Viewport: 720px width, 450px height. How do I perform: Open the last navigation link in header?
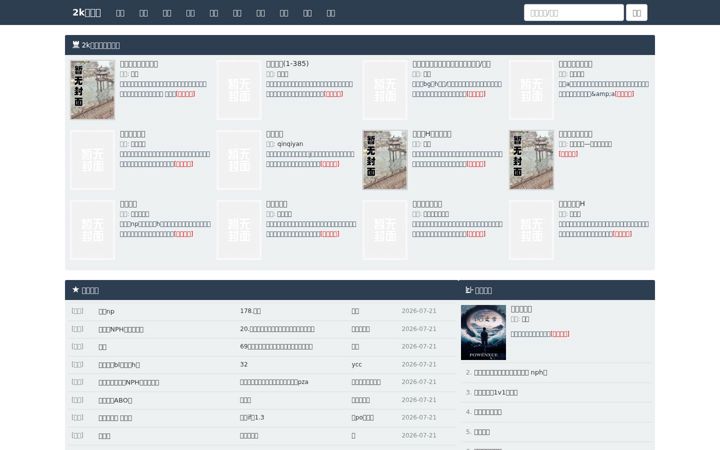point(331,13)
